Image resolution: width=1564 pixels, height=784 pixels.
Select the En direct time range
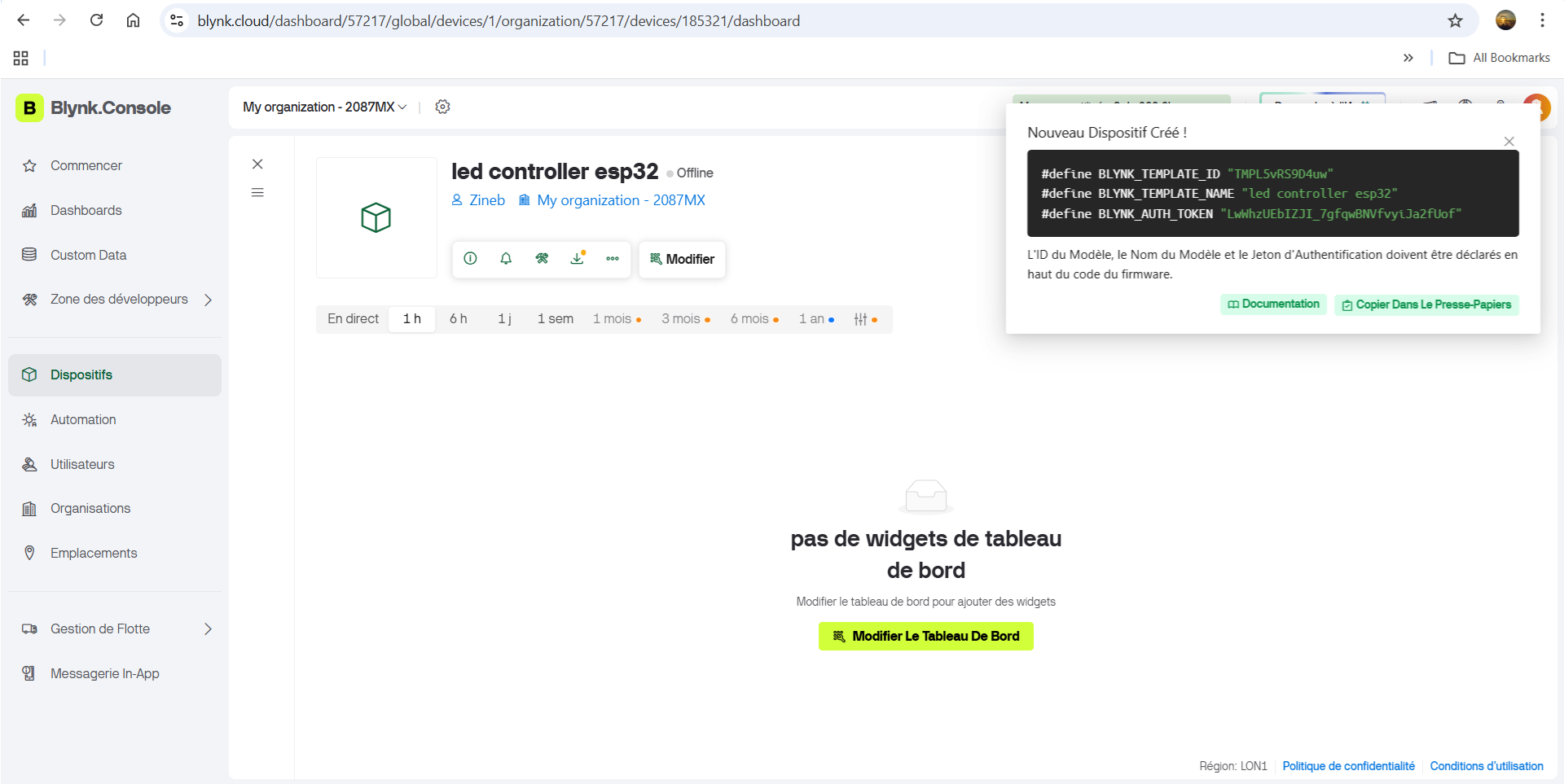tap(353, 319)
